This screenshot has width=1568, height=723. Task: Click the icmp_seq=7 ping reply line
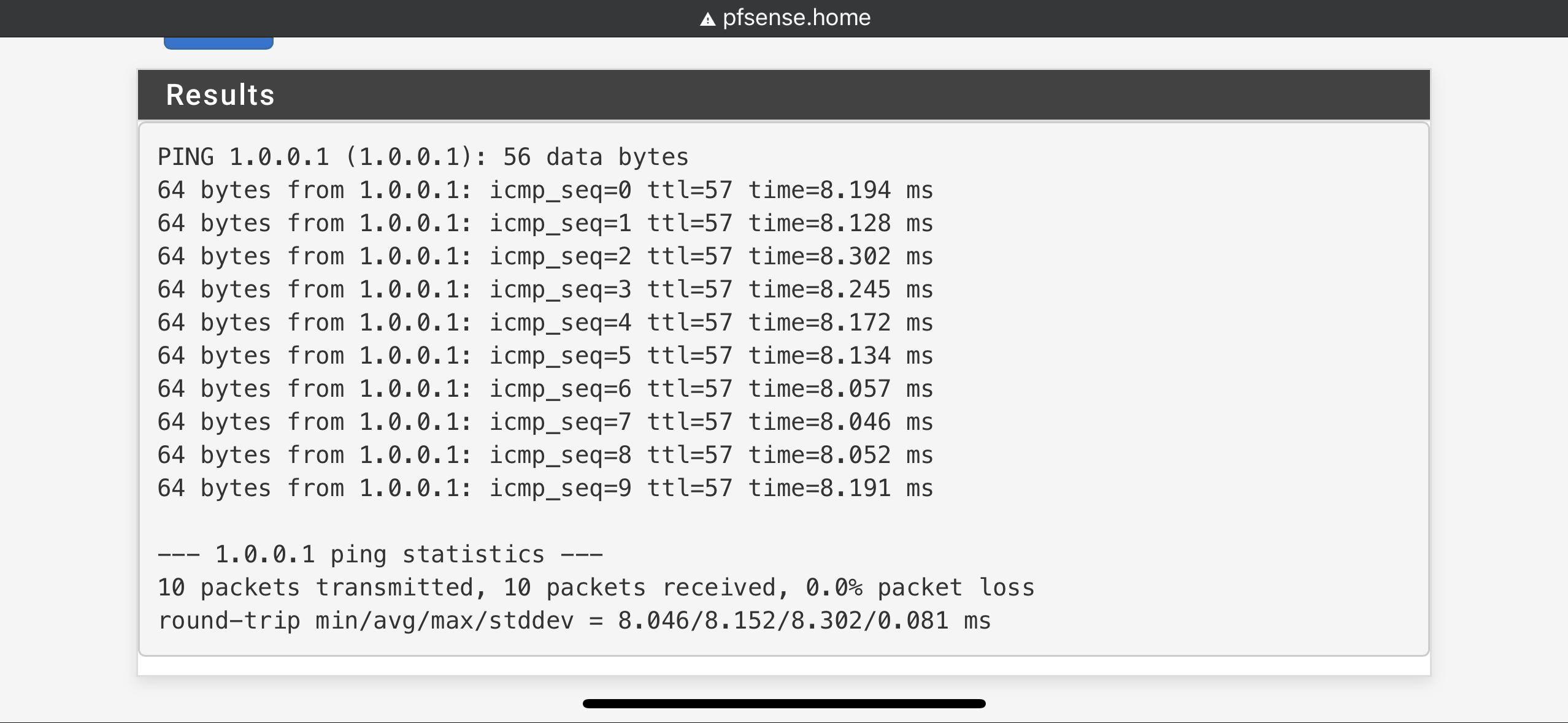point(545,422)
